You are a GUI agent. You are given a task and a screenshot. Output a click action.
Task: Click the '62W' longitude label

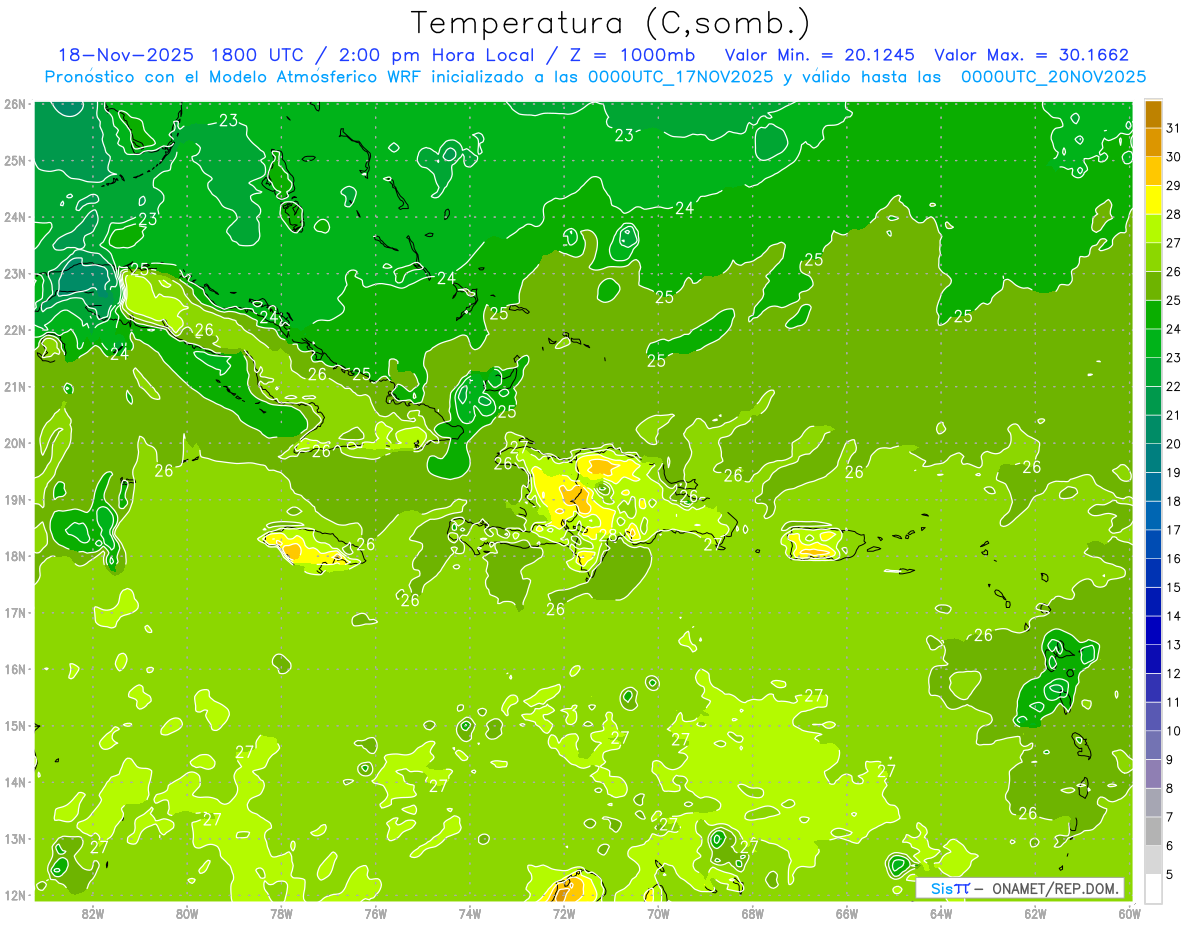click(1035, 913)
